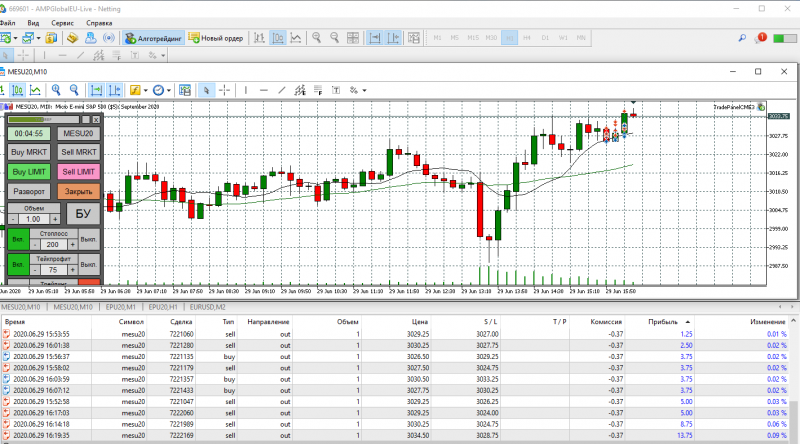The height and width of the screenshot is (444, 800).
Task: Disable take profit with Выкл. button
Action: point(90,266)
